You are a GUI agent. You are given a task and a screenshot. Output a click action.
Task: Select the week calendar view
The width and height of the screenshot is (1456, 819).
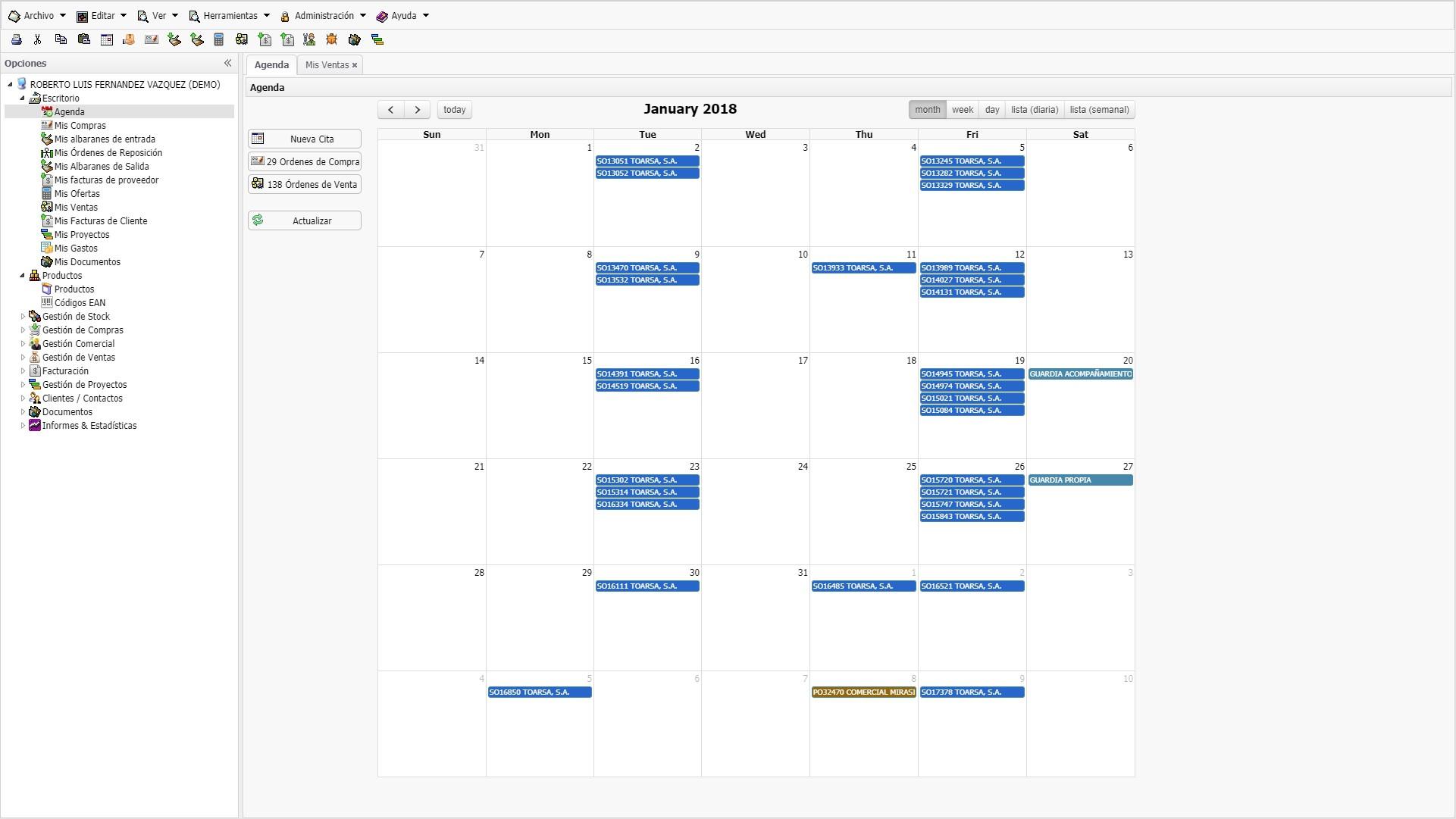click(x=963, y=110)
